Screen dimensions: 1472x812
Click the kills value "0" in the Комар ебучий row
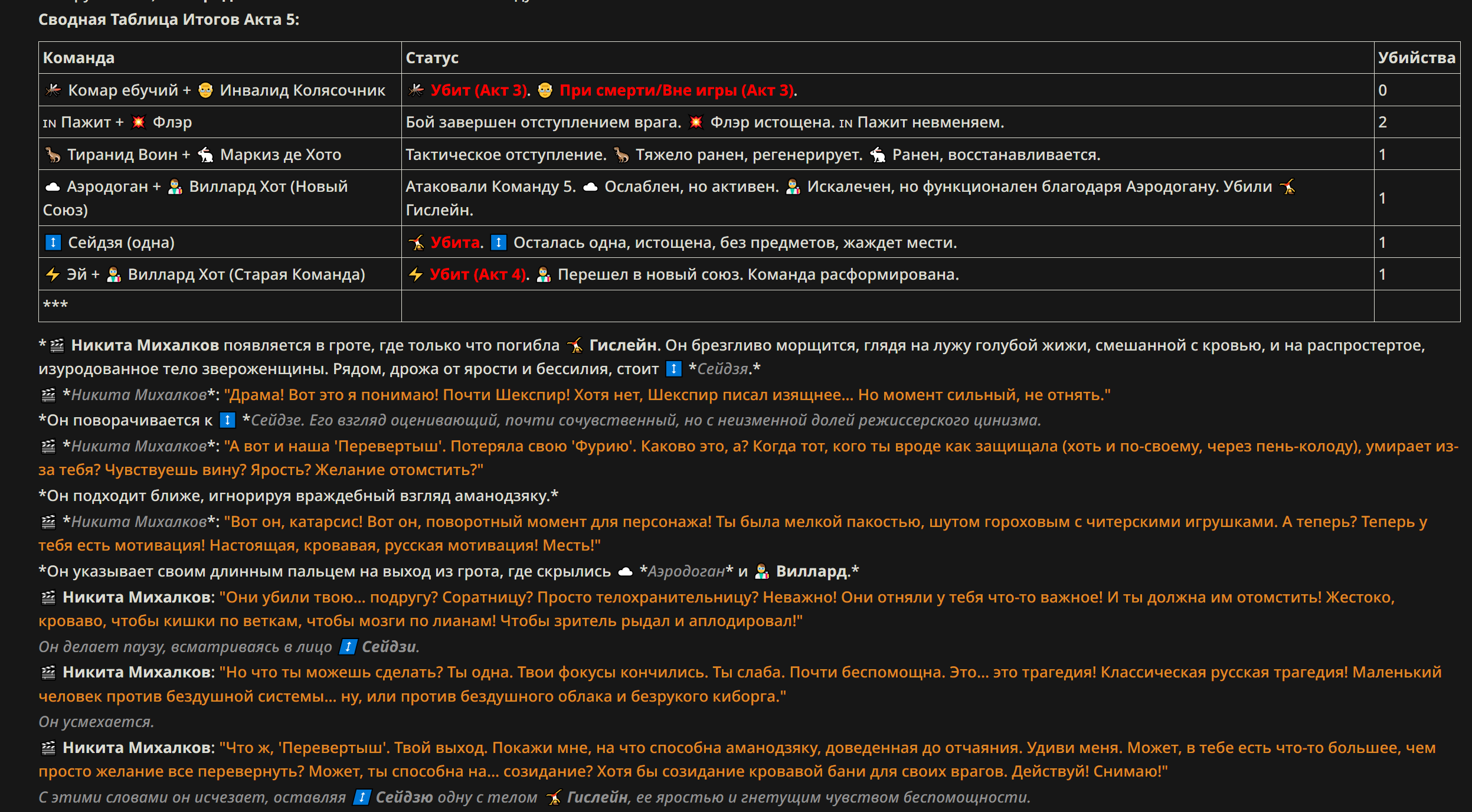[x=1382, y=90]
